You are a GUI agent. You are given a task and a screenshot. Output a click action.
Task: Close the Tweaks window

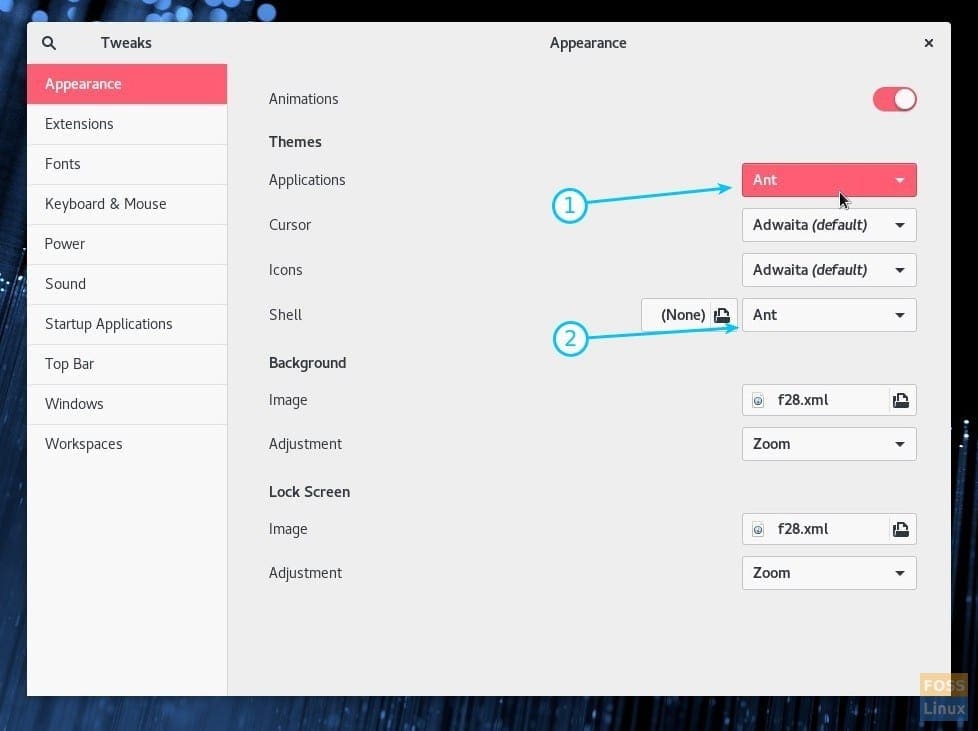928,43
